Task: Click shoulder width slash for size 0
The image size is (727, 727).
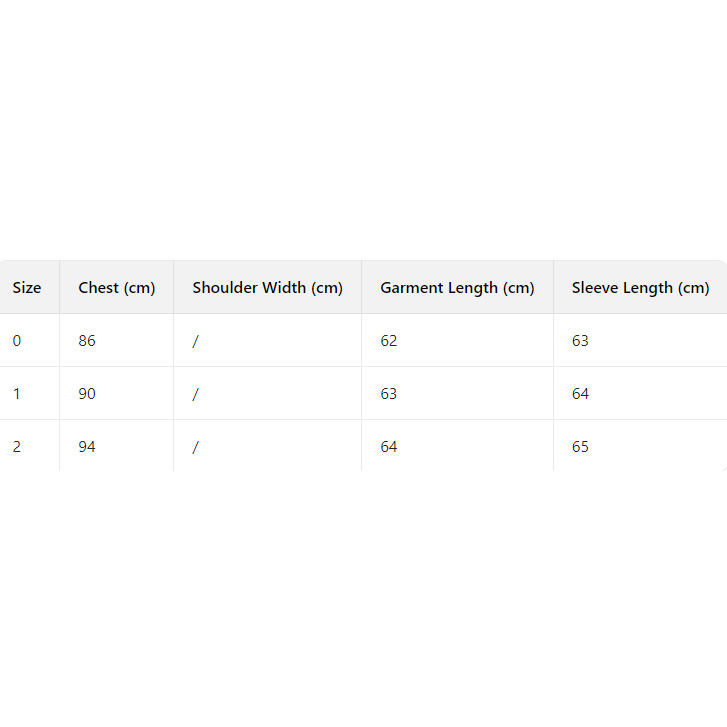Action: coord(196,341)
